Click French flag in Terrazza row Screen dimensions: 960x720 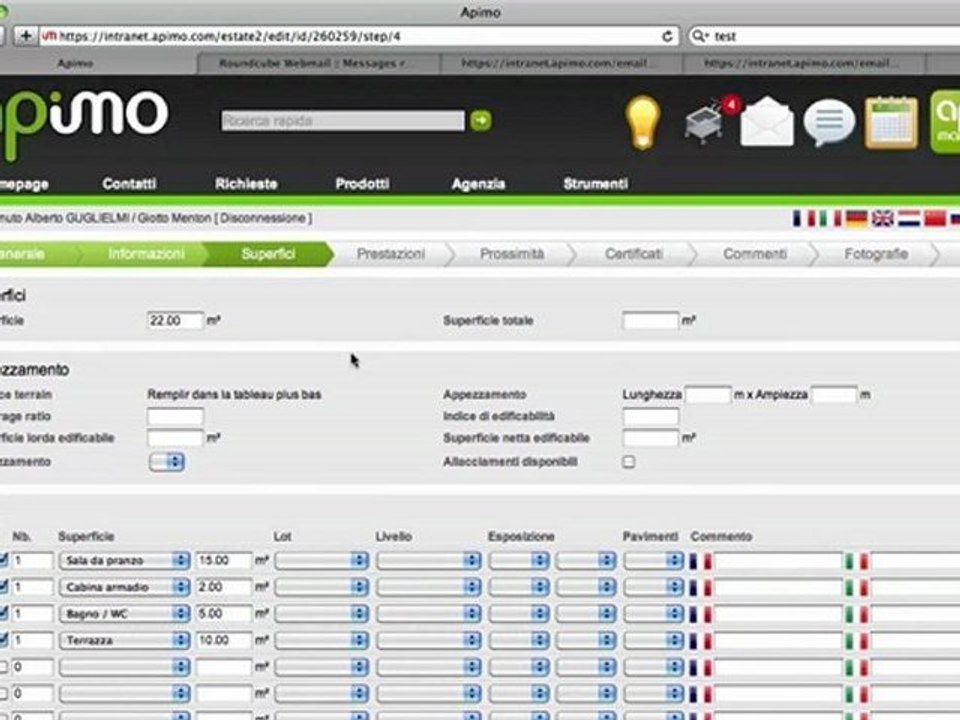(700, 641)
